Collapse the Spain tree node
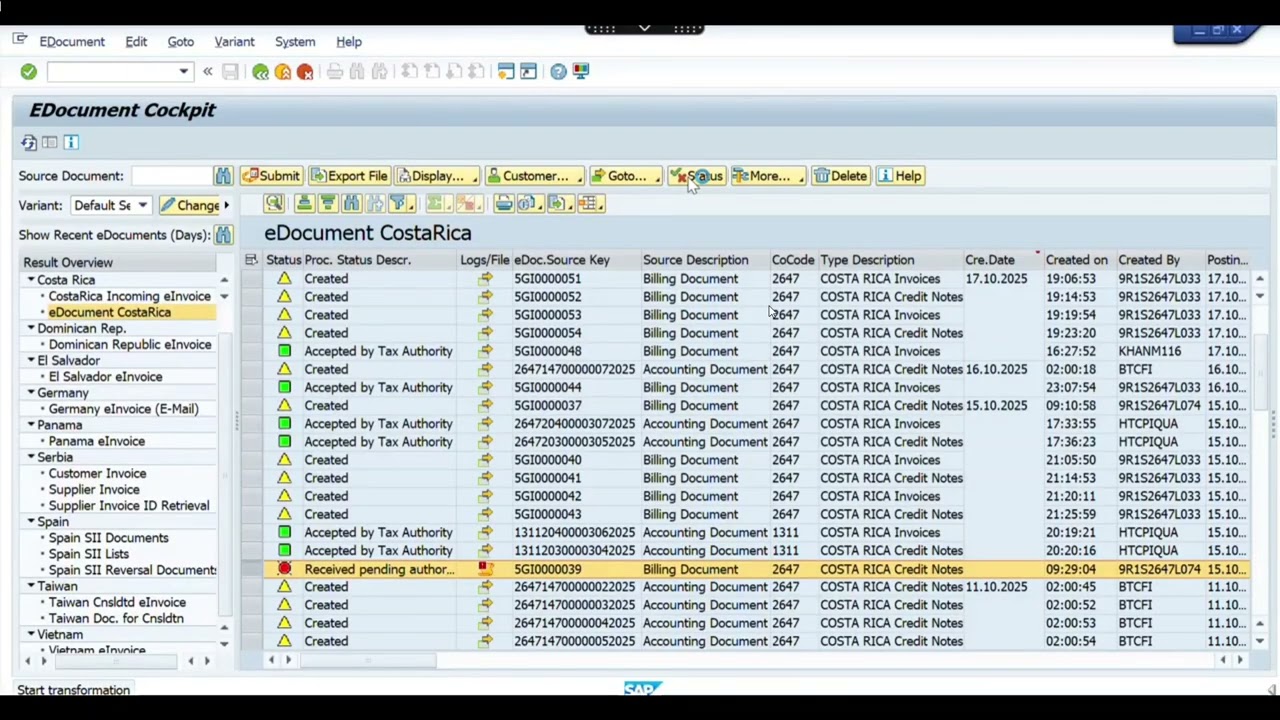 coord(31,522)
